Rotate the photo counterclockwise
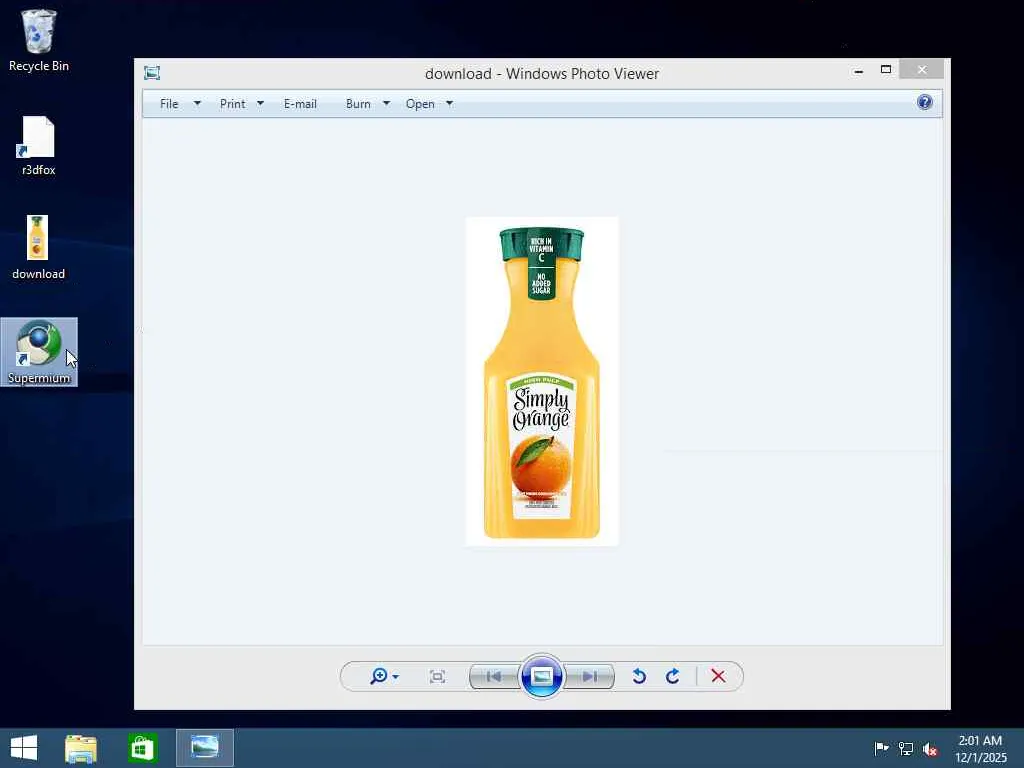1024x768 pixels. 639,677
